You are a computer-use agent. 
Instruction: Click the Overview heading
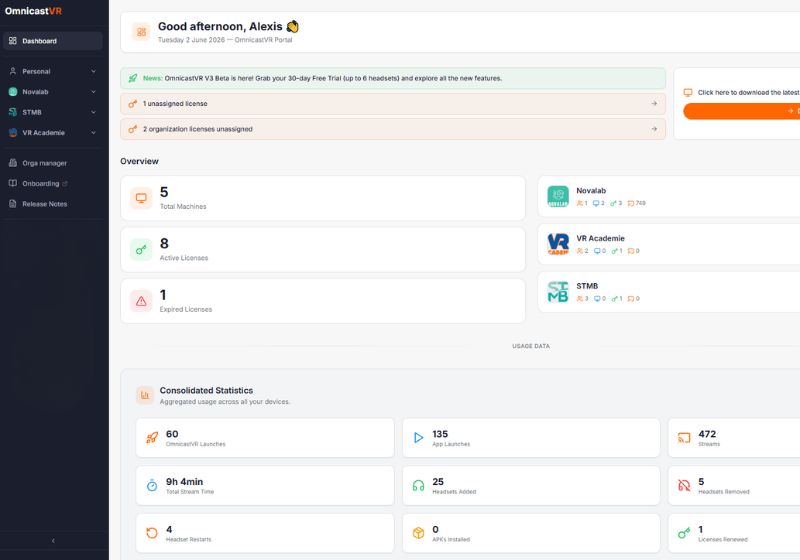(x=139, y=161)
